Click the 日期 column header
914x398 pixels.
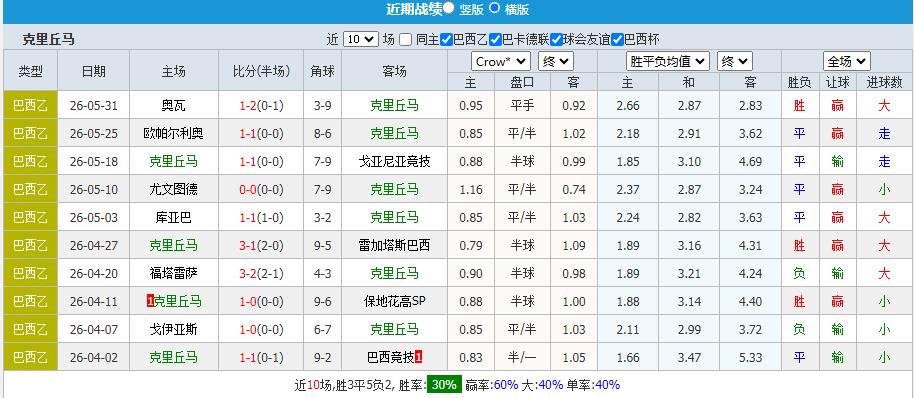point(93,71)
